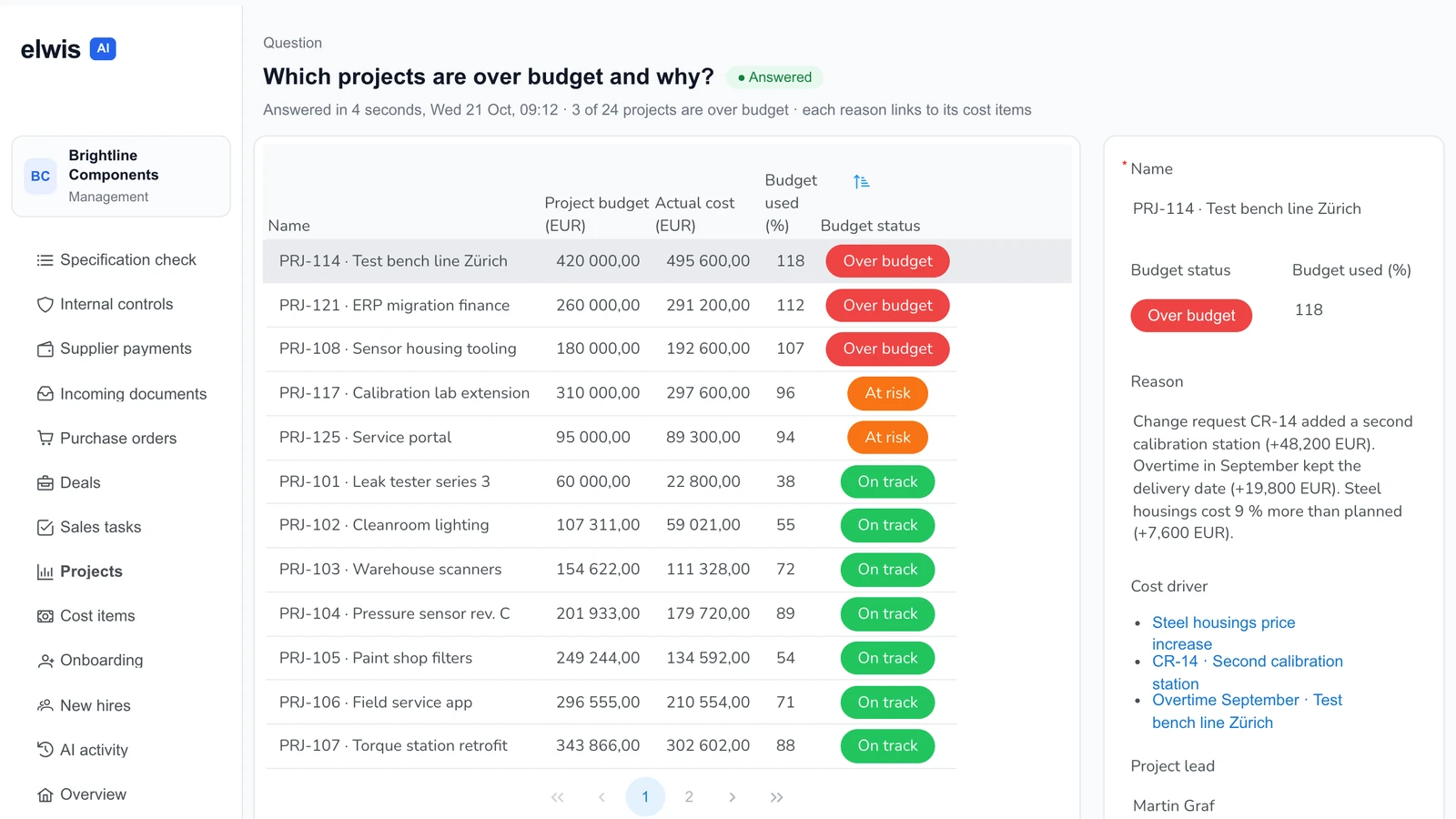Image resolution: width=1456 pixels, height=819 pixels.
Task: Open Overtime September Test bench line link
Action: [1247, 712]
